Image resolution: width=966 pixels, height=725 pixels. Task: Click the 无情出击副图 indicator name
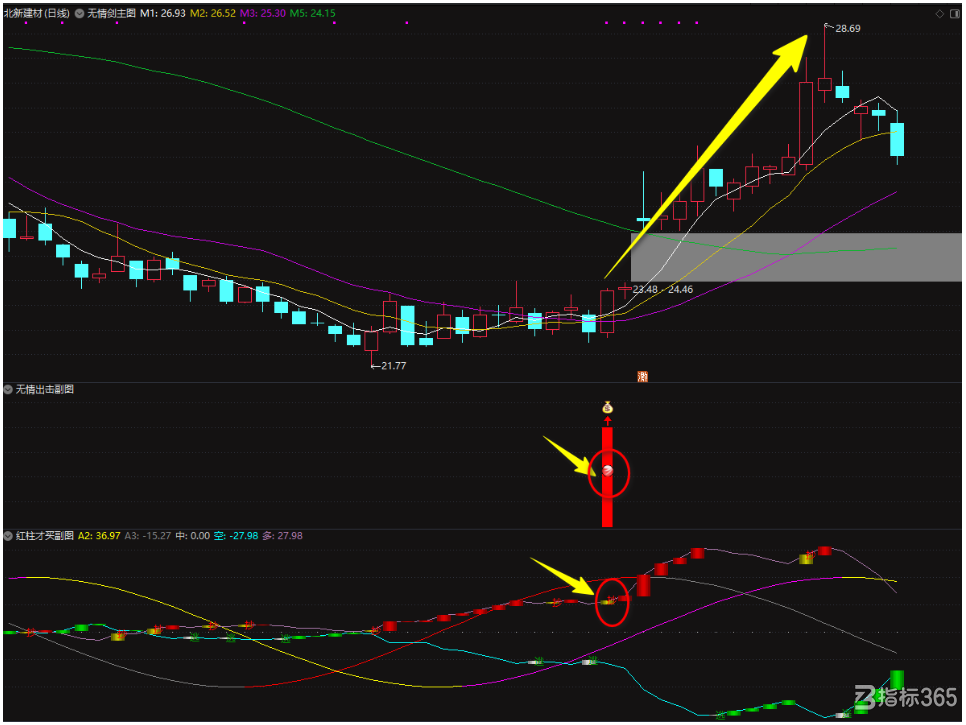pyautogui.click(x=44, y=389)
